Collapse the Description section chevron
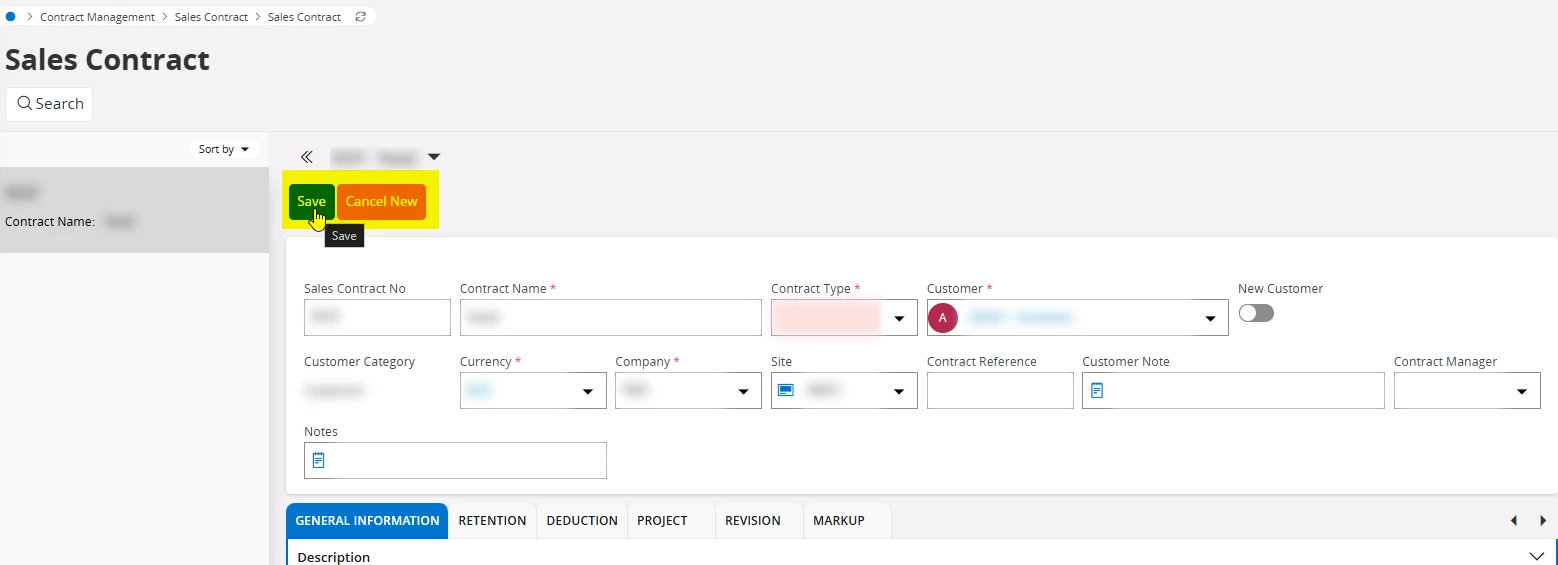Viewport: 1558px width, 565px height. 1536,556
